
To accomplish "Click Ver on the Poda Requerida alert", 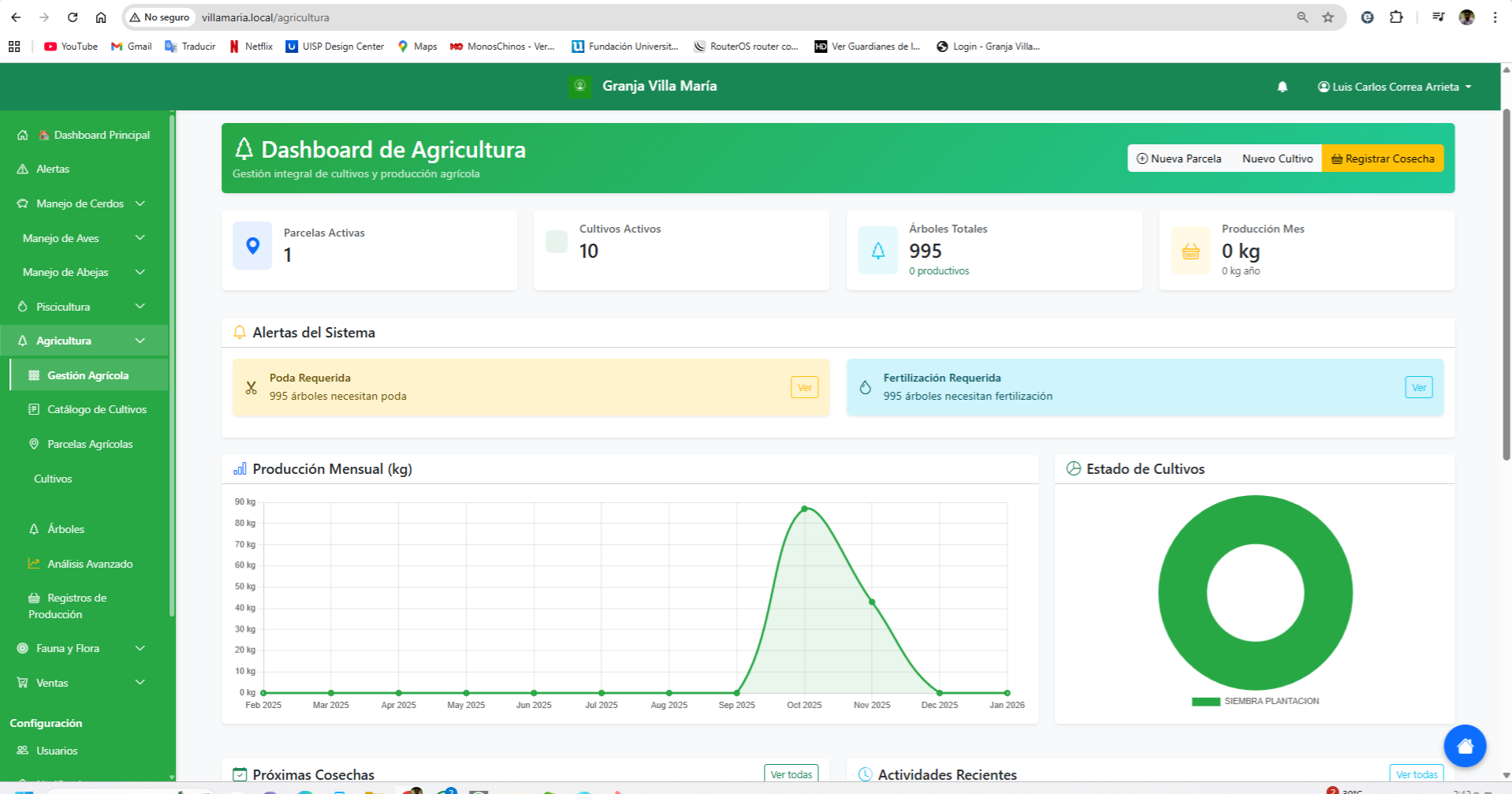I will (x=804, y=387).
